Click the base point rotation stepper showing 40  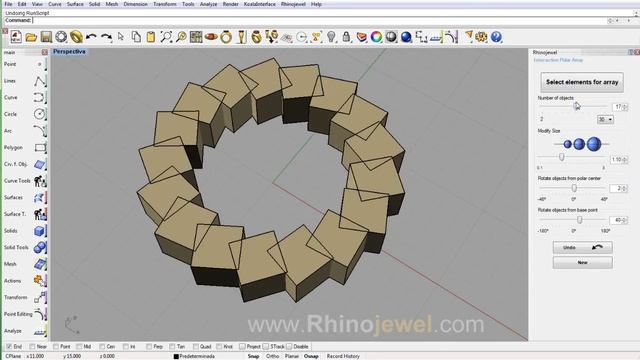click(618, 220)
